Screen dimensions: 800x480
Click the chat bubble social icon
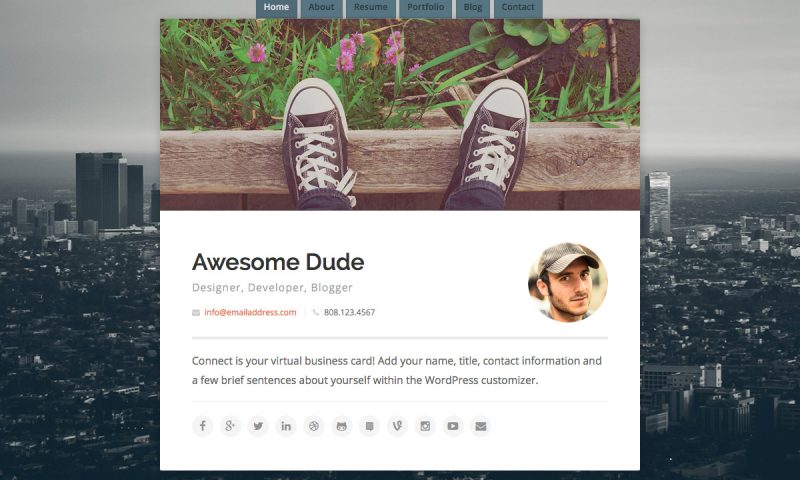pyautogui.click(x=369, y=426)
